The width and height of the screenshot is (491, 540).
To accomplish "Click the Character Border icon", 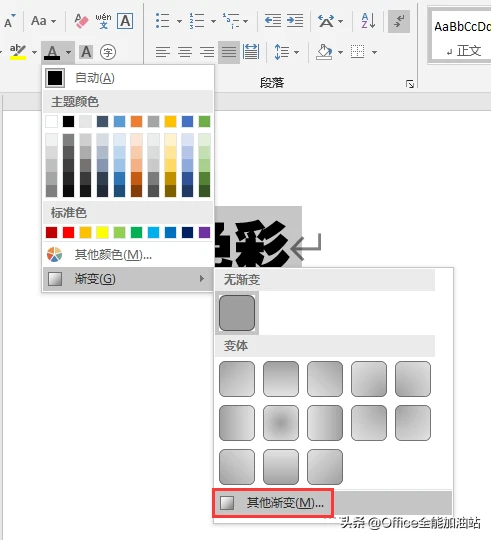I will 125,21.
